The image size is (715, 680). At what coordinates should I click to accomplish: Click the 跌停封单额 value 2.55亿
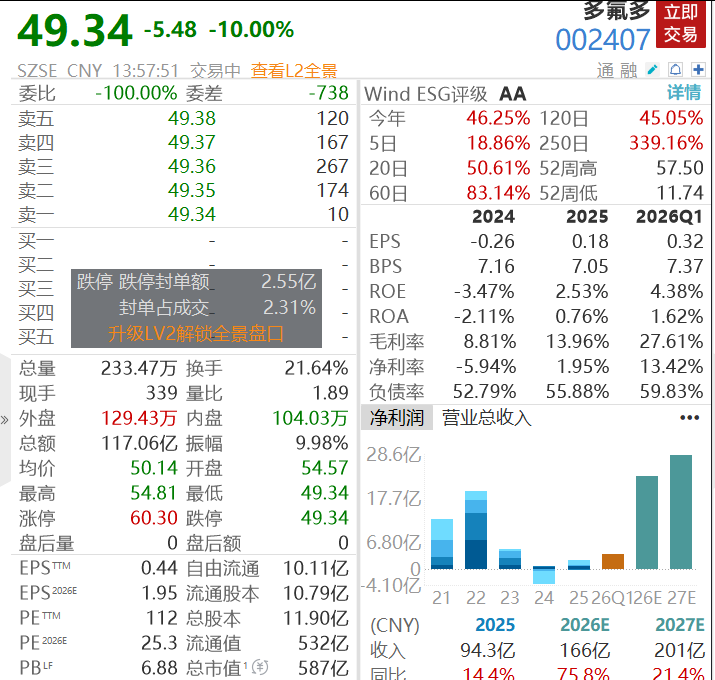tap(288, 282)
